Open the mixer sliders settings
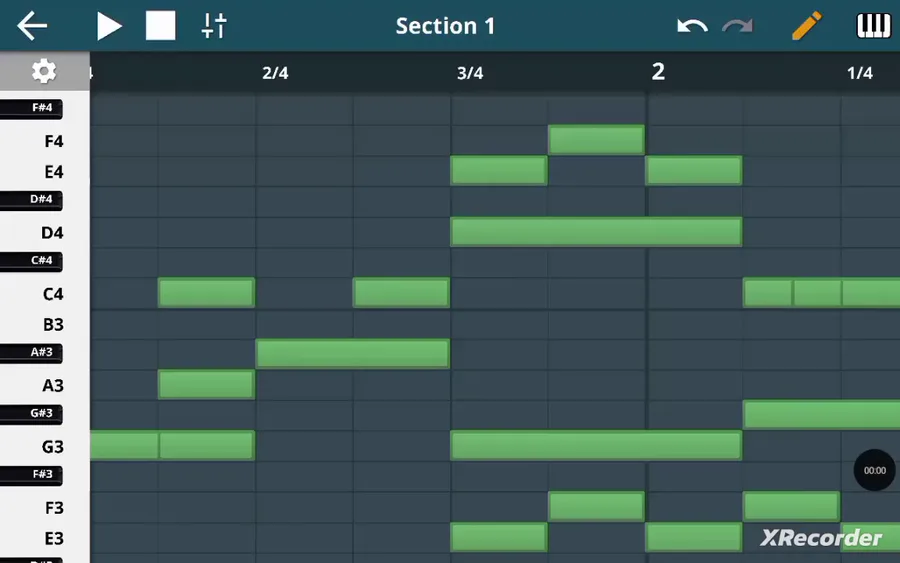This screenshot has width=900, height=563. coord(214,26)
